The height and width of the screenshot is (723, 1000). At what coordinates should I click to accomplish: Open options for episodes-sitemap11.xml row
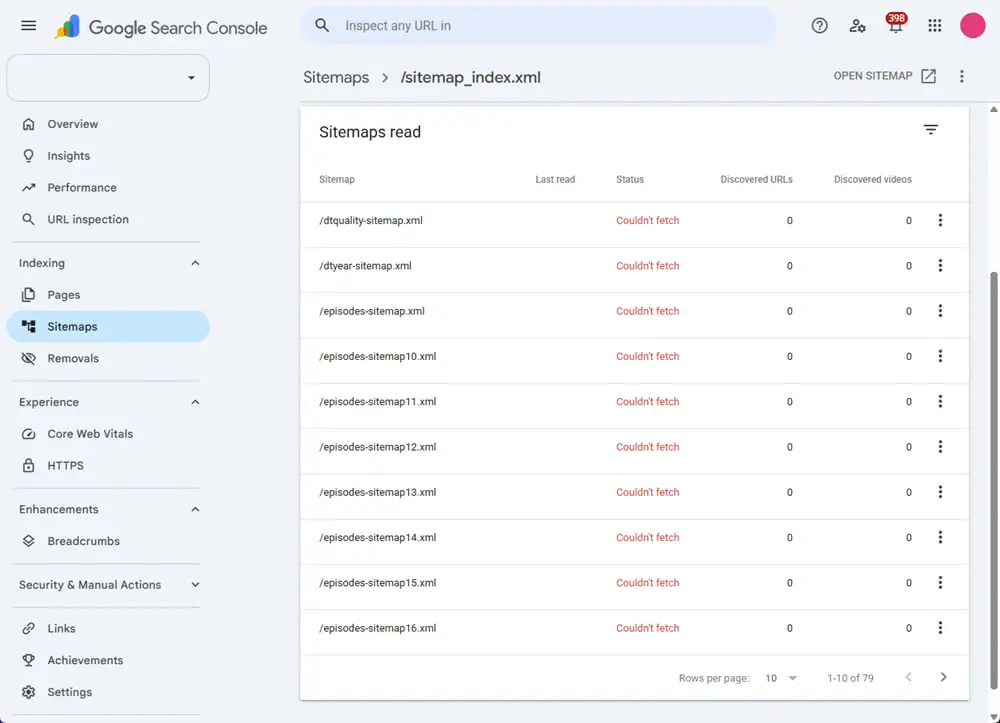940,401
